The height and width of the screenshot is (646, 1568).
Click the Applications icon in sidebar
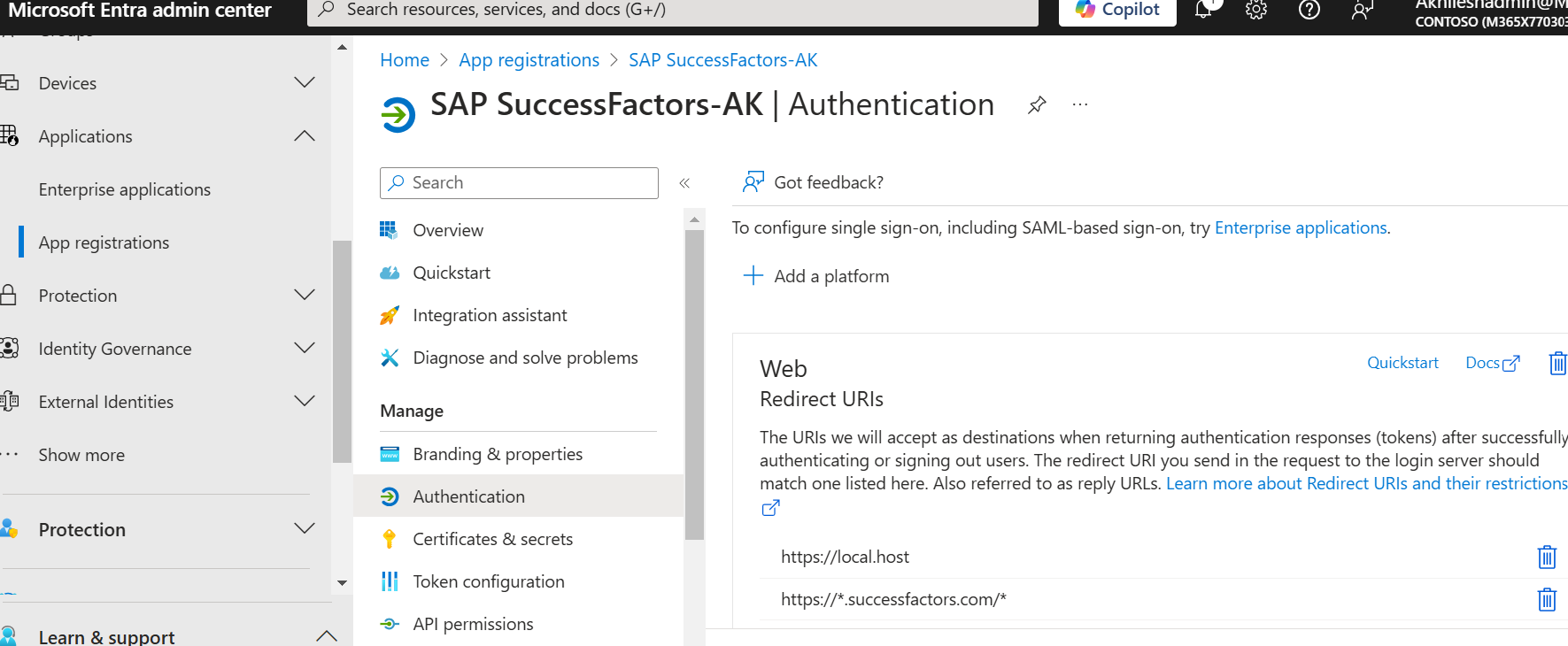point(10,135)
